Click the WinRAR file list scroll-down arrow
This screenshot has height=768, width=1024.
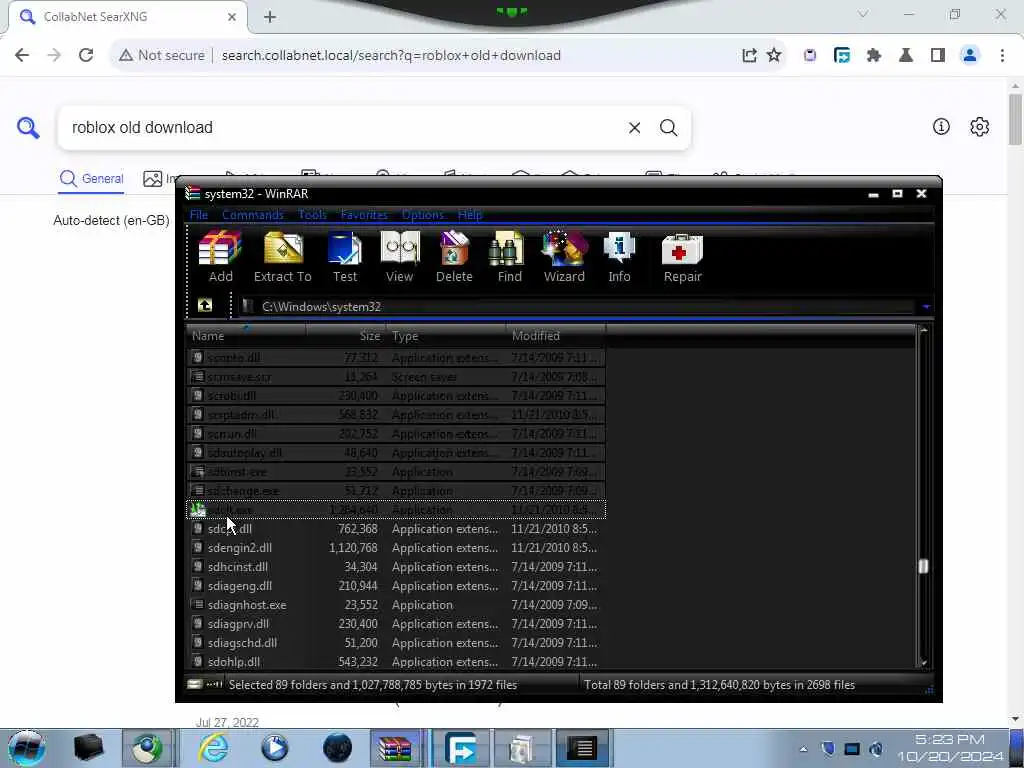click(x=923, y=663)
